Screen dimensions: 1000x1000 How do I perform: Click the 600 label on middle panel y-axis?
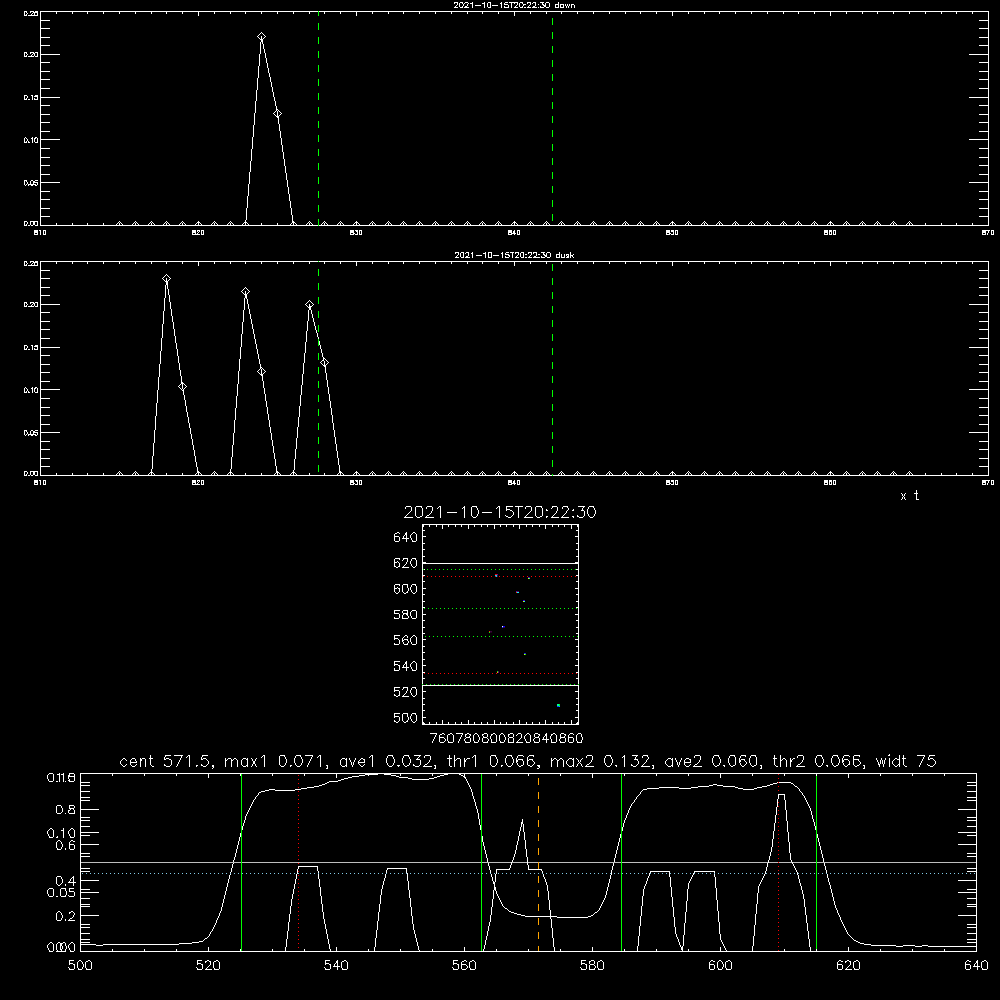406,589
